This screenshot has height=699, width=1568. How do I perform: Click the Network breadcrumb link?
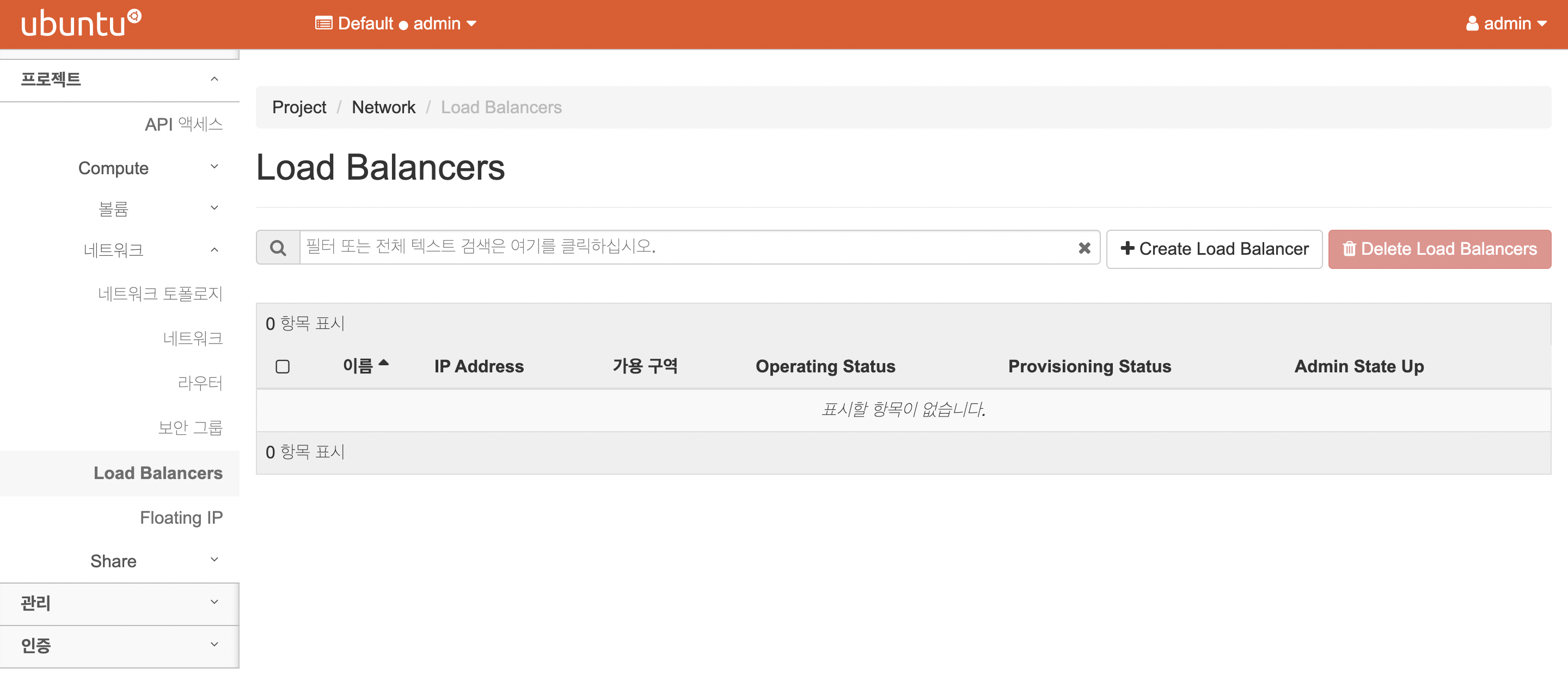pyautogui.click(x=383, y=107)
